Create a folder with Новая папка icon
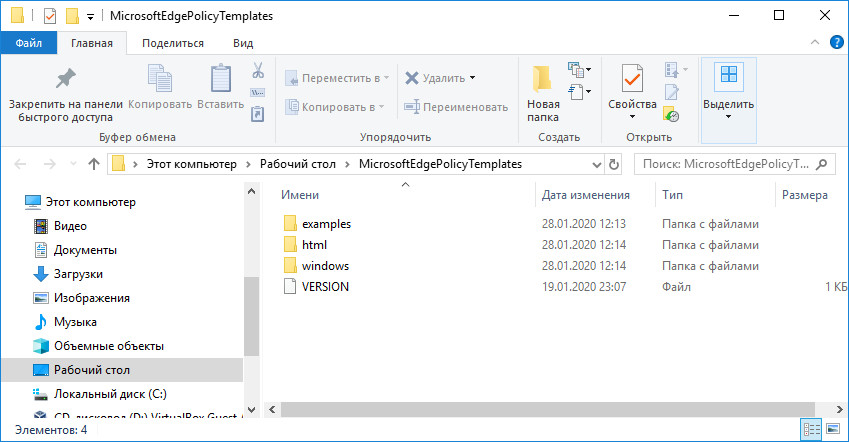The width and height of the screenshot is (849, 442). tap(542, 79)
